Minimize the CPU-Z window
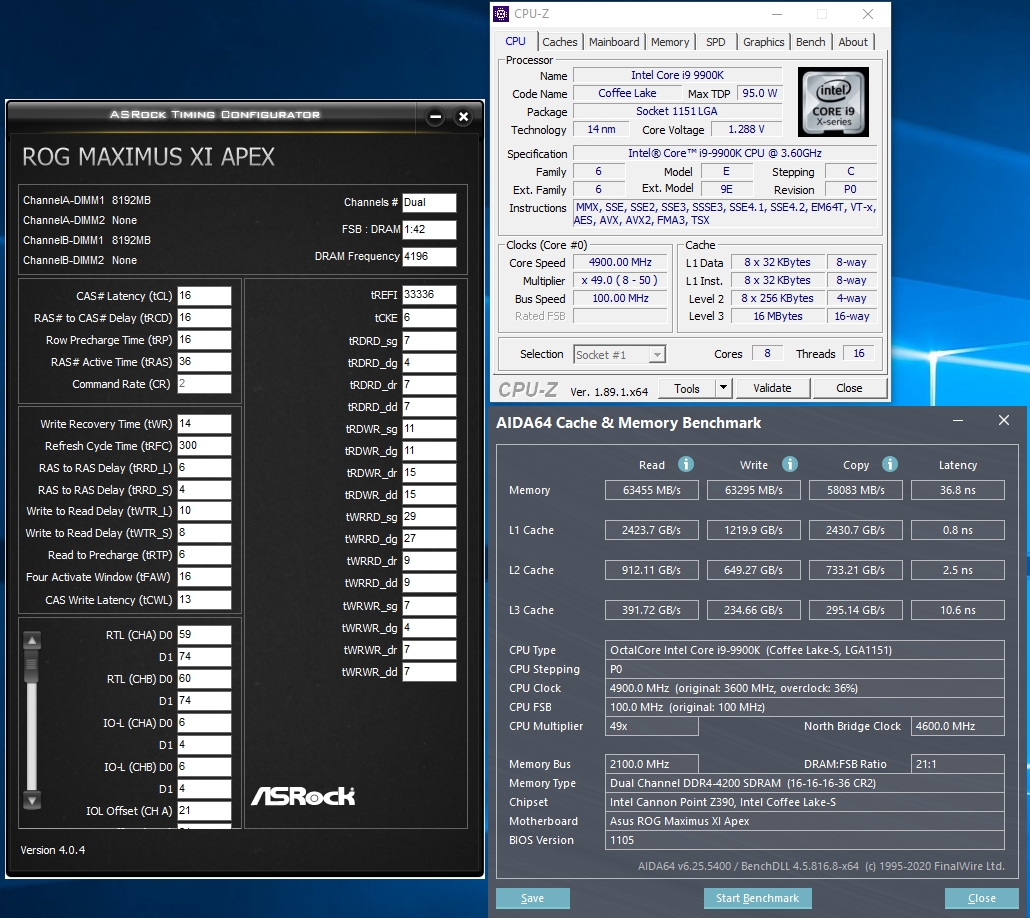The height and width of the screenshot is (918, 1030). coord(776,14)
